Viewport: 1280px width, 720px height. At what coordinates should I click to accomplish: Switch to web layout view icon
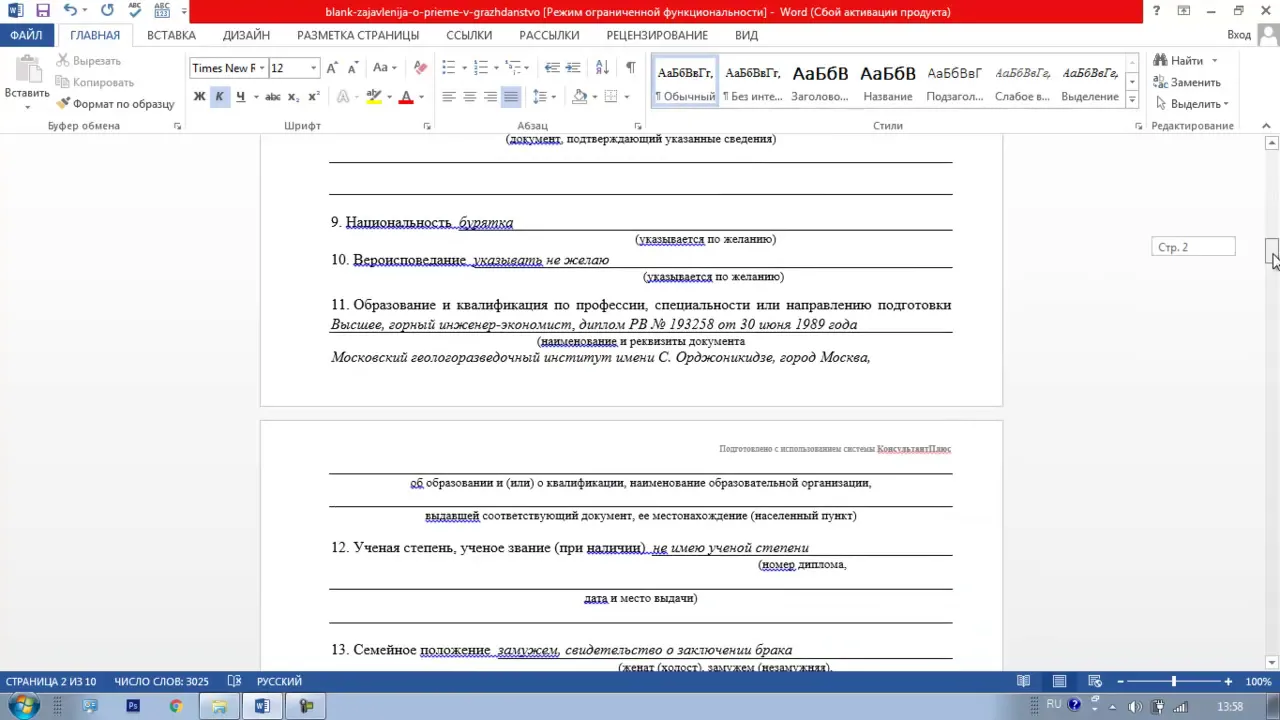tap(1094, 682)
